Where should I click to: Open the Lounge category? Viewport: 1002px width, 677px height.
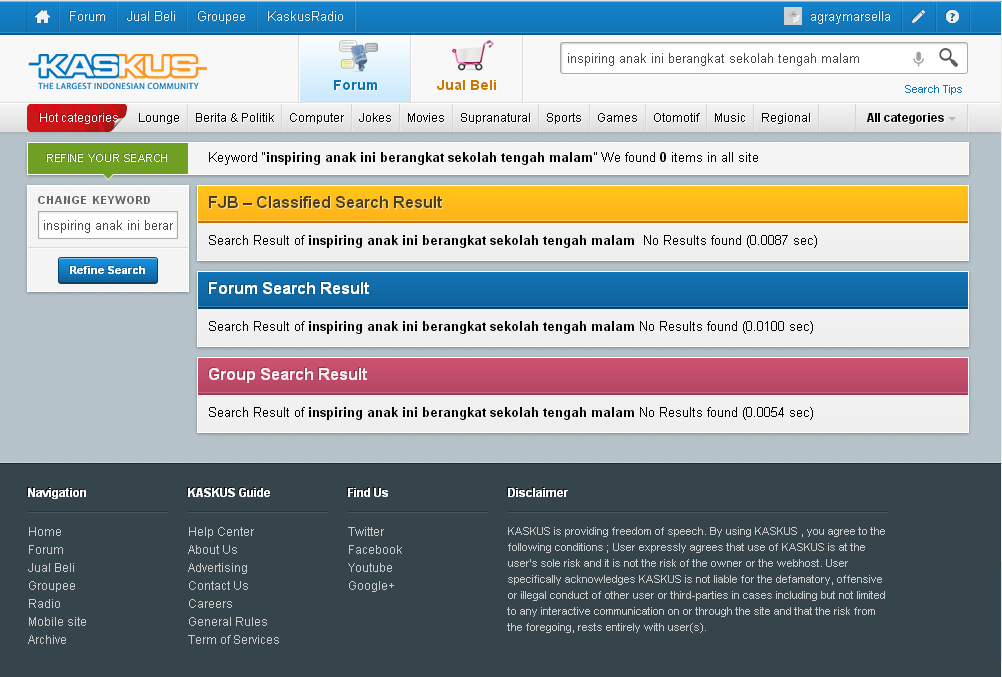(x=158, y=118)
